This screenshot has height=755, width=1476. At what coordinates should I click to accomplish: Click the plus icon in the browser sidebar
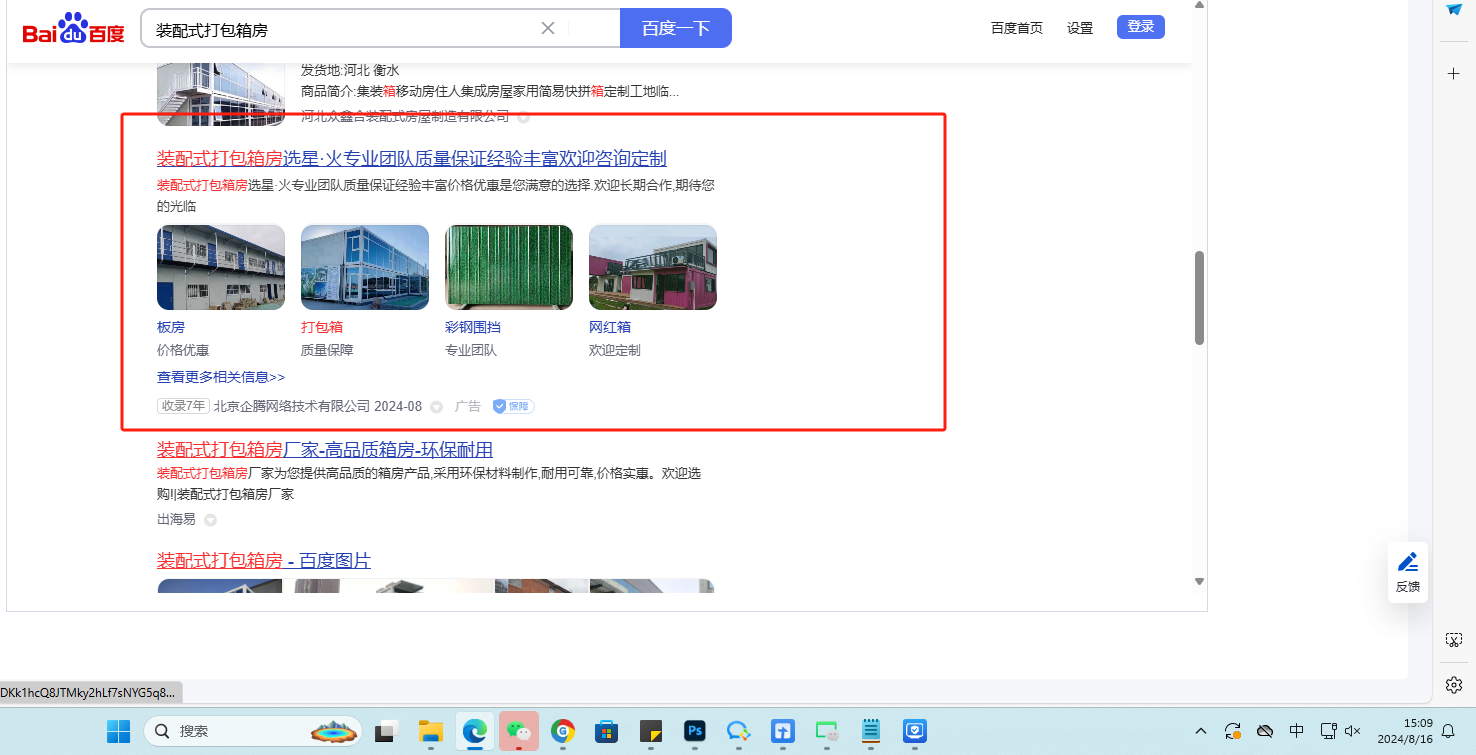(x=1454, y=74)
